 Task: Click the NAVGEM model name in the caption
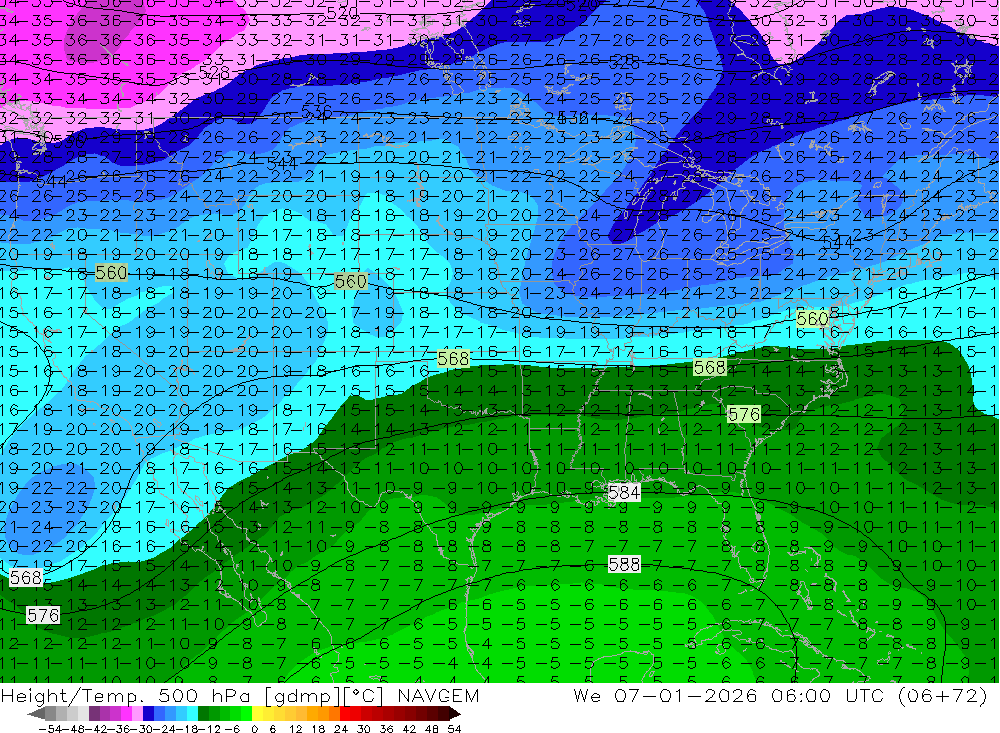438,695
